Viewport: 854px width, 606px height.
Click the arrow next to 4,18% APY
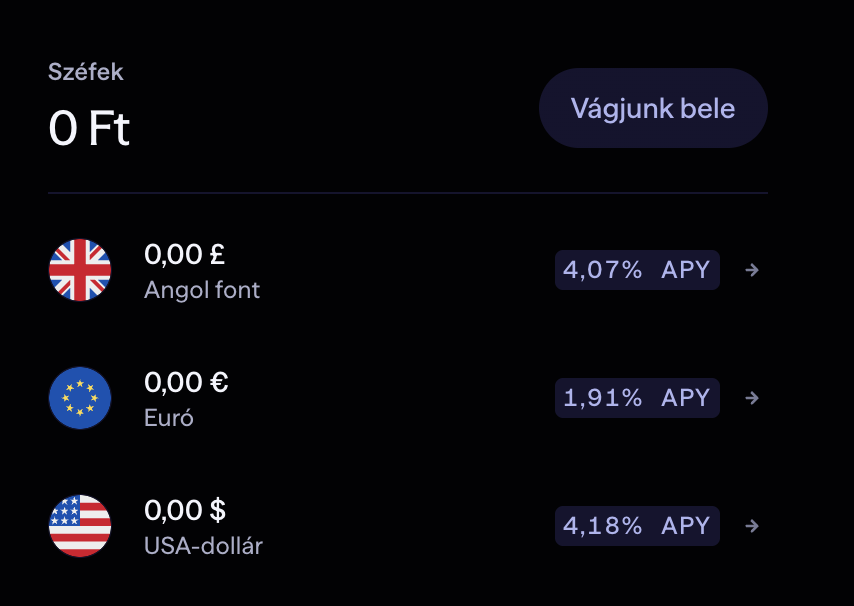coord(753,526)
